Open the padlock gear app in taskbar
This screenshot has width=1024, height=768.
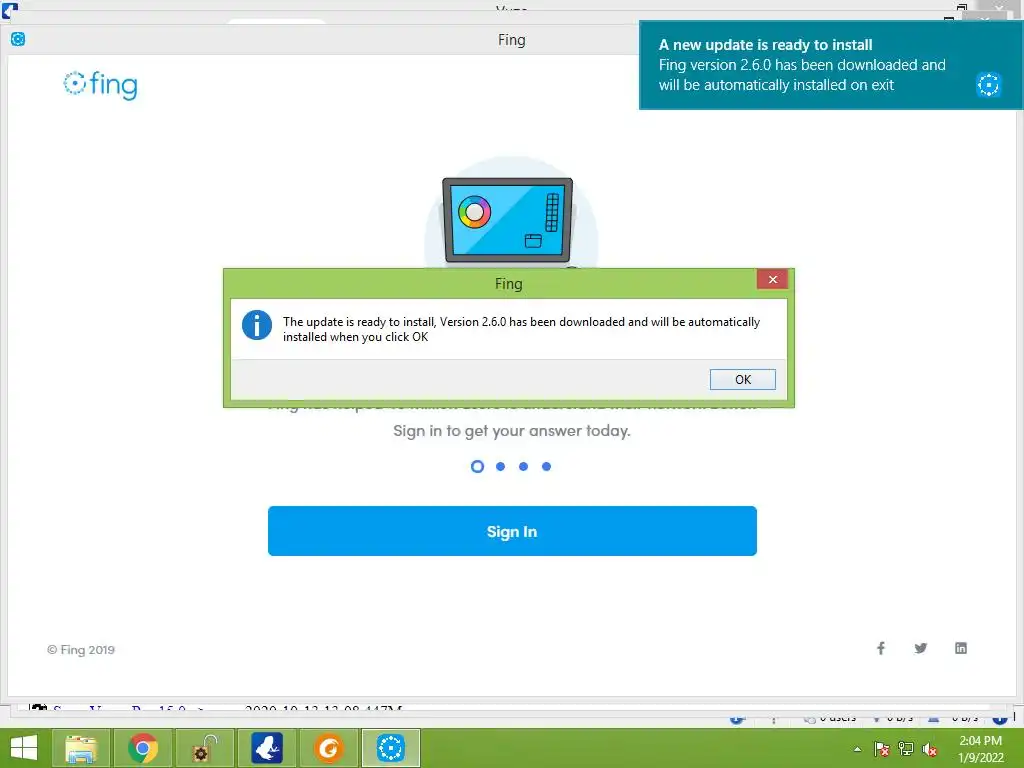coord(204,748)
